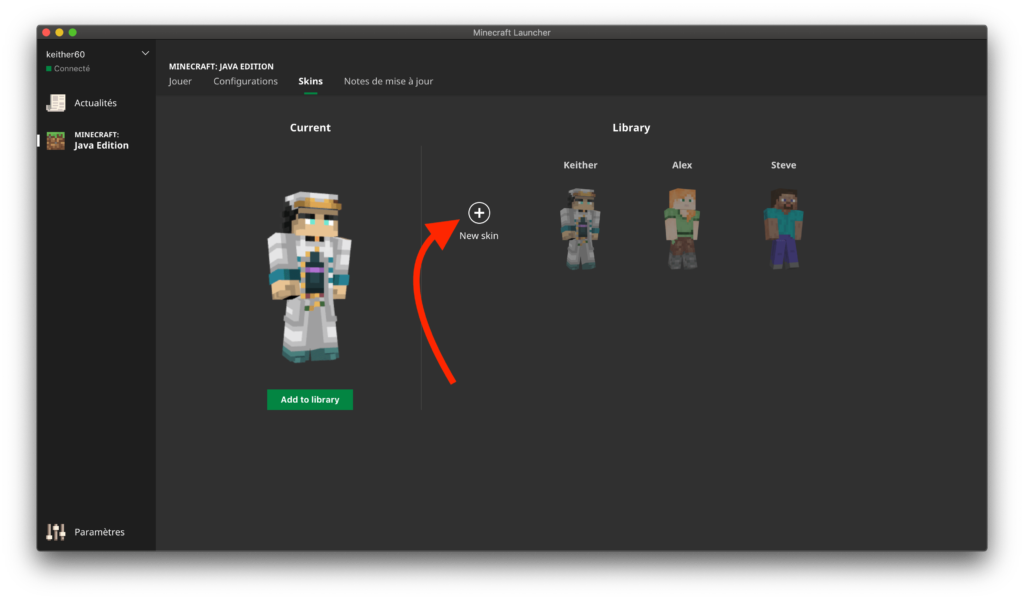Switch to the Jouer tab
The height and width of the screenshot is (600, 1024).
(x=180, y=81)
